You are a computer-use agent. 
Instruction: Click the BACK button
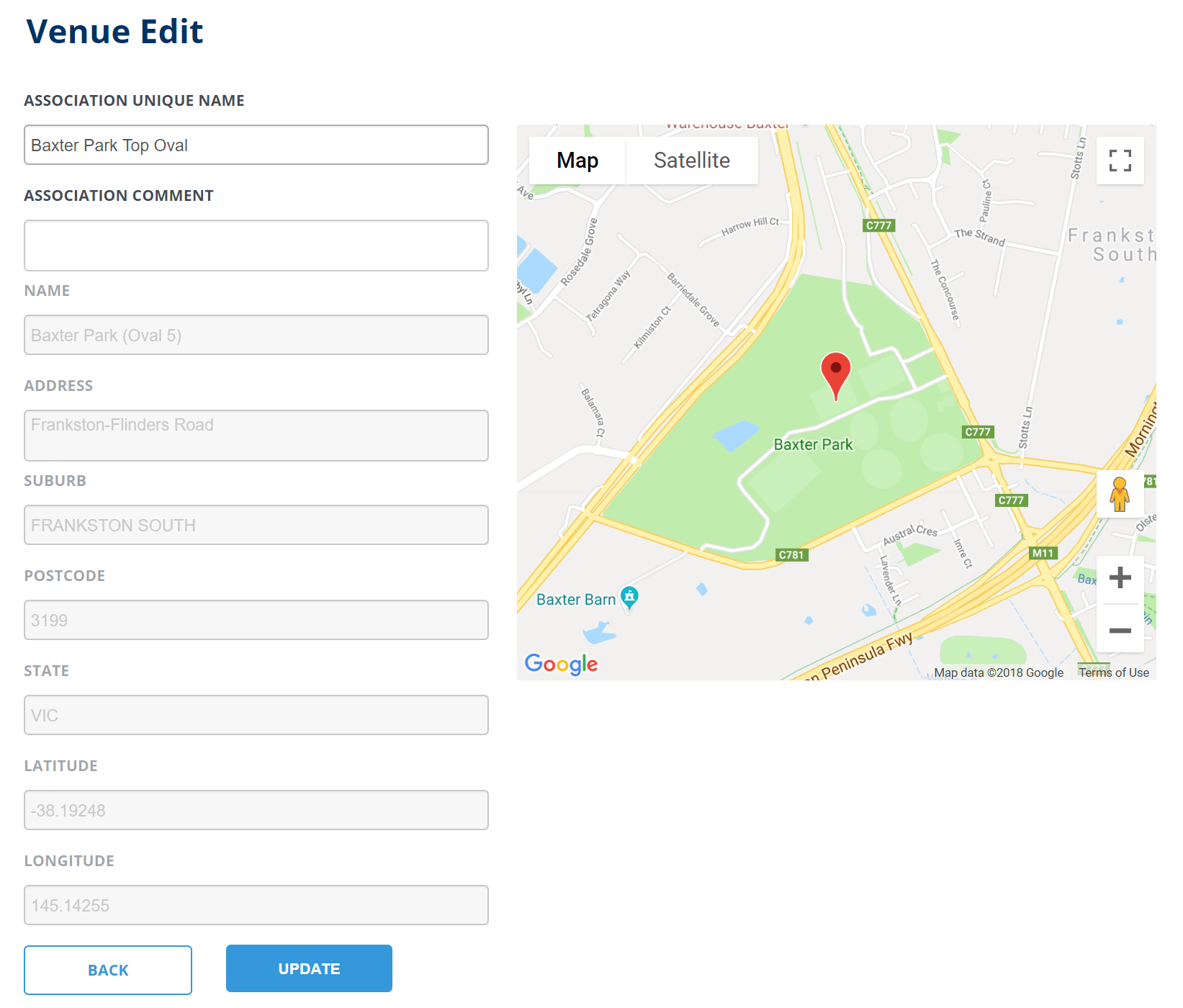tap(108, 970)
